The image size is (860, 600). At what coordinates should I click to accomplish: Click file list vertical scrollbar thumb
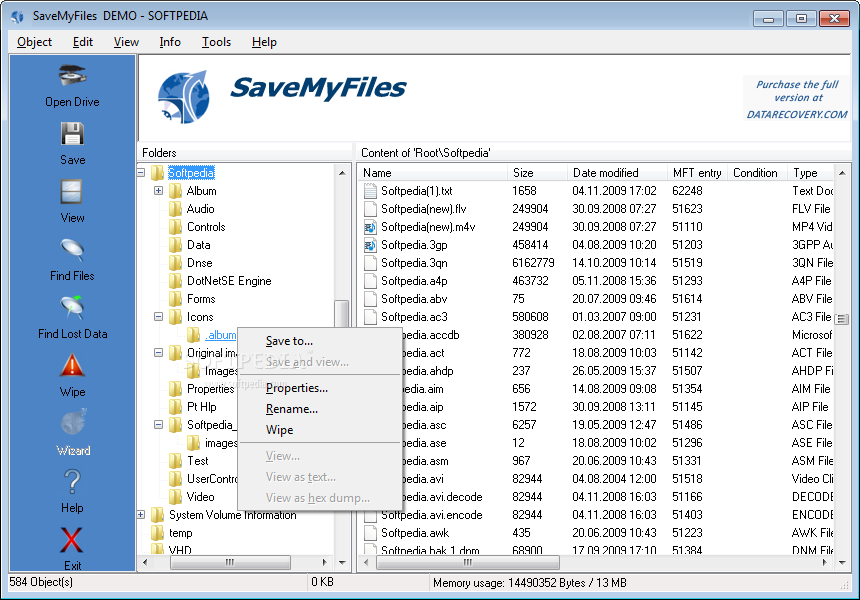pyautogui.click(x=842, y=319)
